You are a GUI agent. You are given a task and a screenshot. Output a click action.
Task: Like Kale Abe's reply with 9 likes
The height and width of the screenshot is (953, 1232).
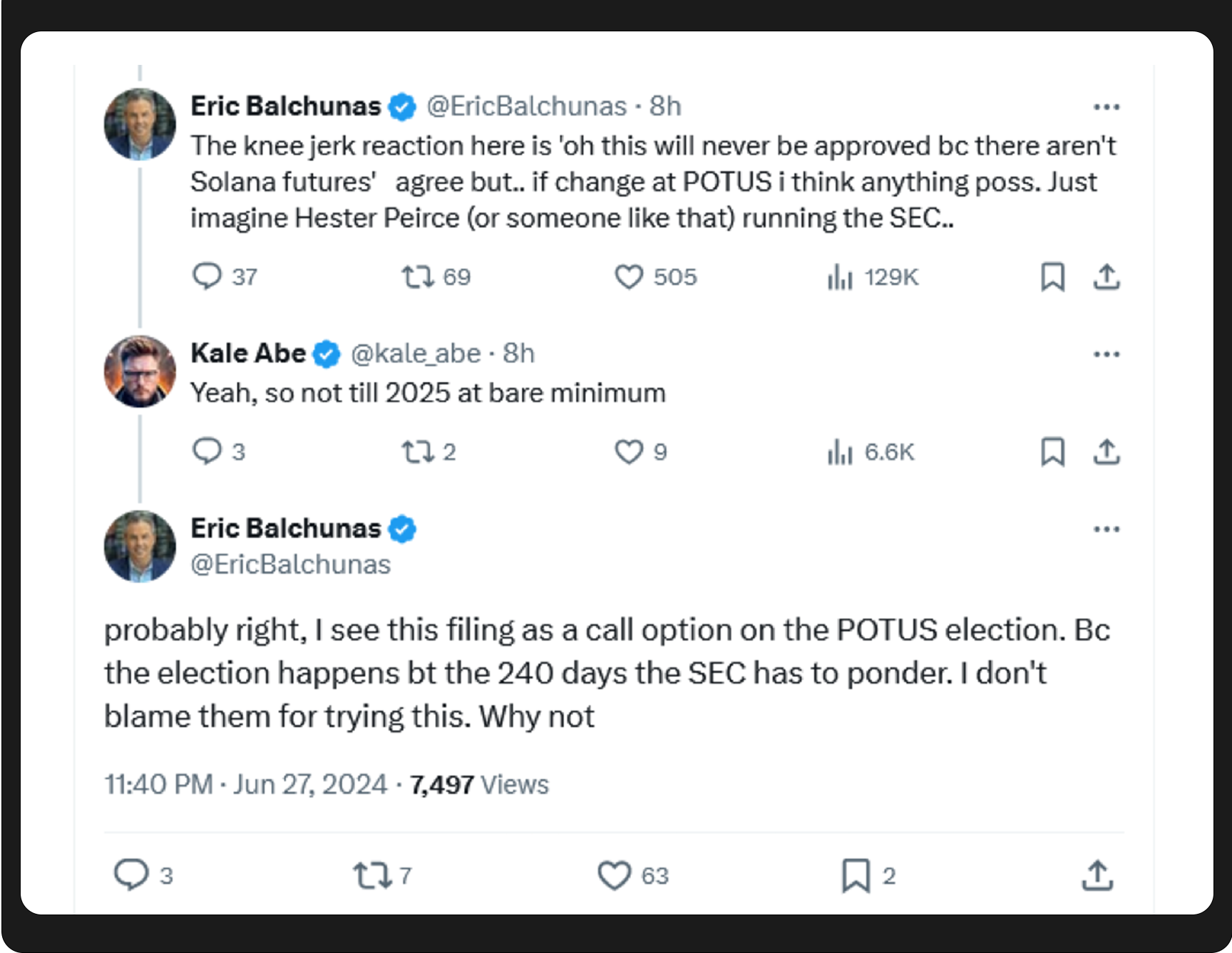click(629, 452)
